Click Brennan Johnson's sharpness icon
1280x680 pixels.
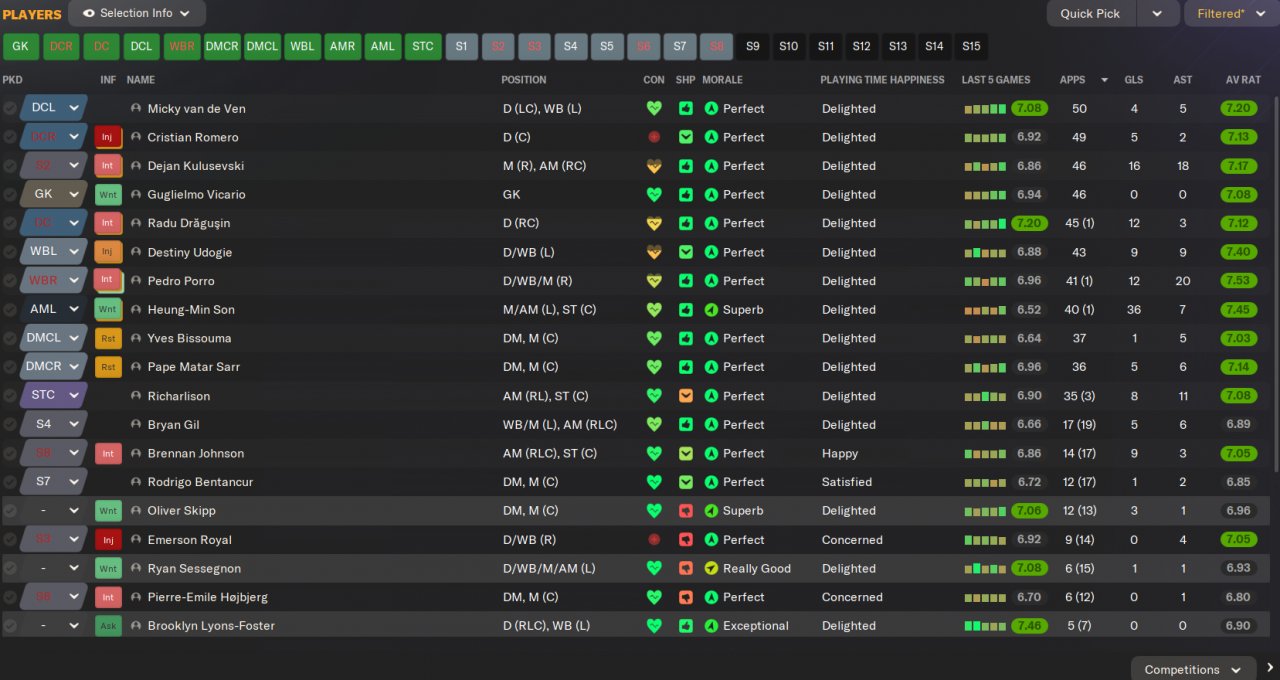(x=685, y=453)
